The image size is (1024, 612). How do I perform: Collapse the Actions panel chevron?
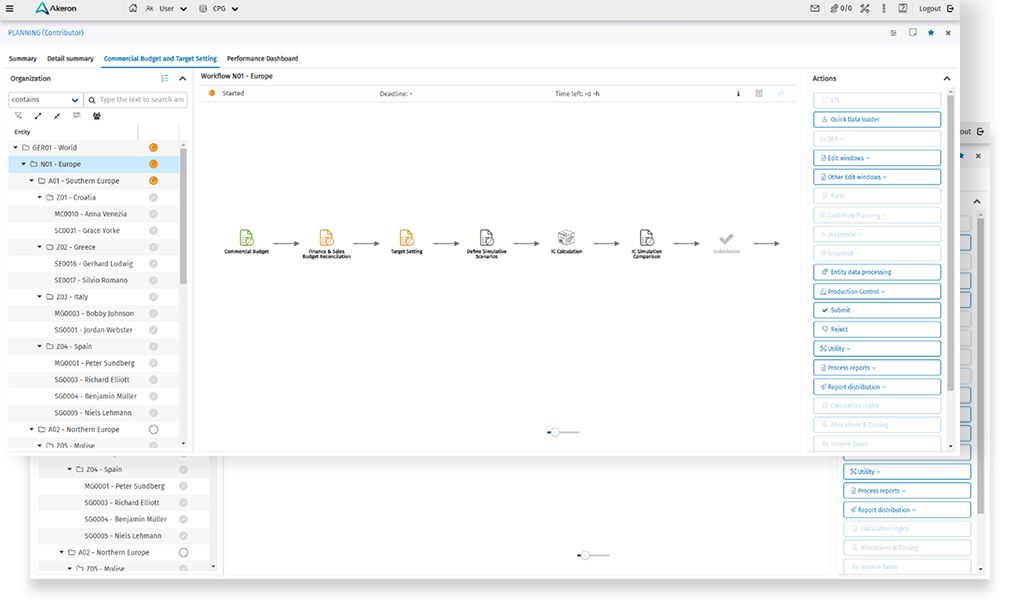click(947, 78)
